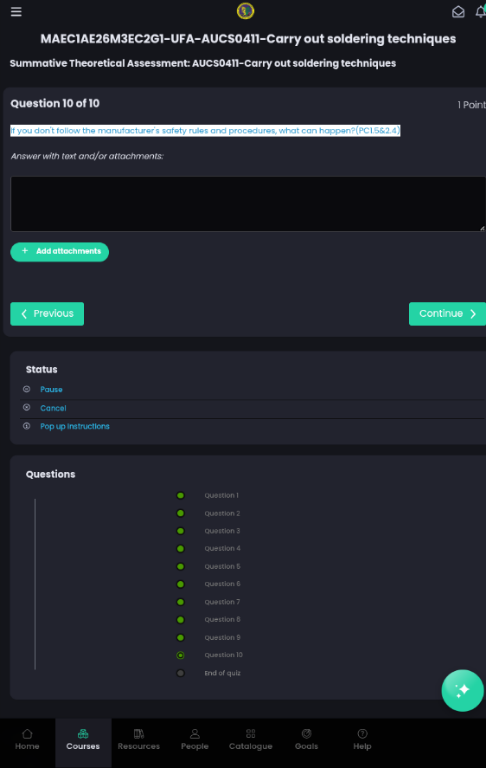
Task: Select the green dot for Question 1
Action: pyautogui.click(x=180, y=495)
